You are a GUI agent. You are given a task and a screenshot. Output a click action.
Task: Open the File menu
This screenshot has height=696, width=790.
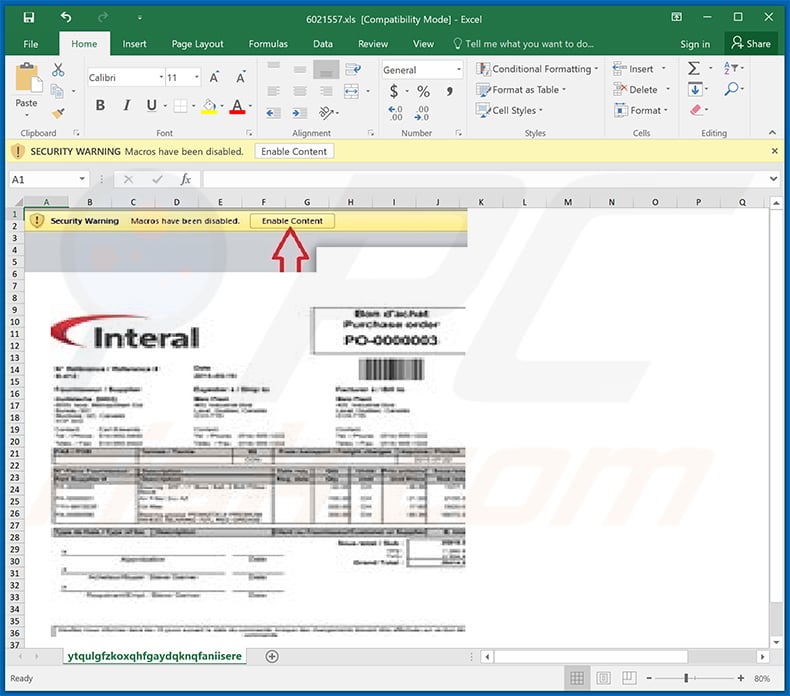click(31, 44)
